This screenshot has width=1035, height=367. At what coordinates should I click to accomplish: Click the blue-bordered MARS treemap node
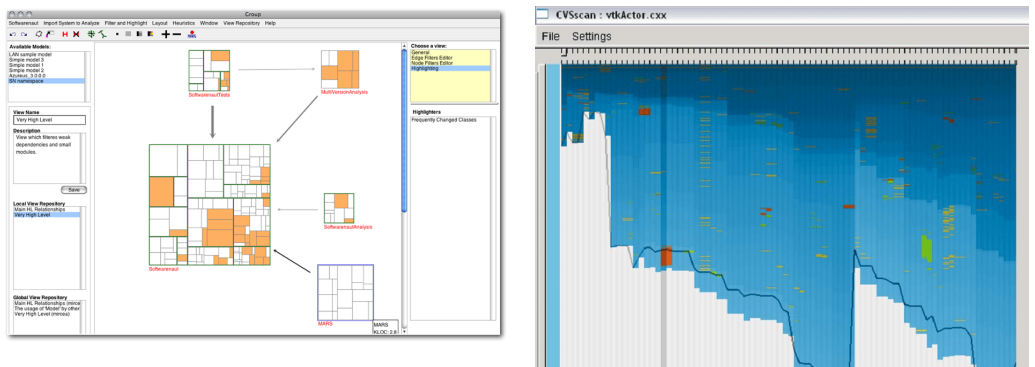(345, 292)
